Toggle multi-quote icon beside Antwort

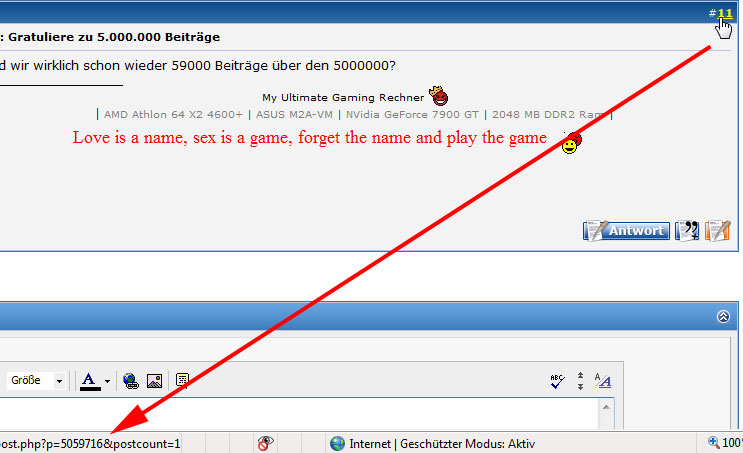687,231
